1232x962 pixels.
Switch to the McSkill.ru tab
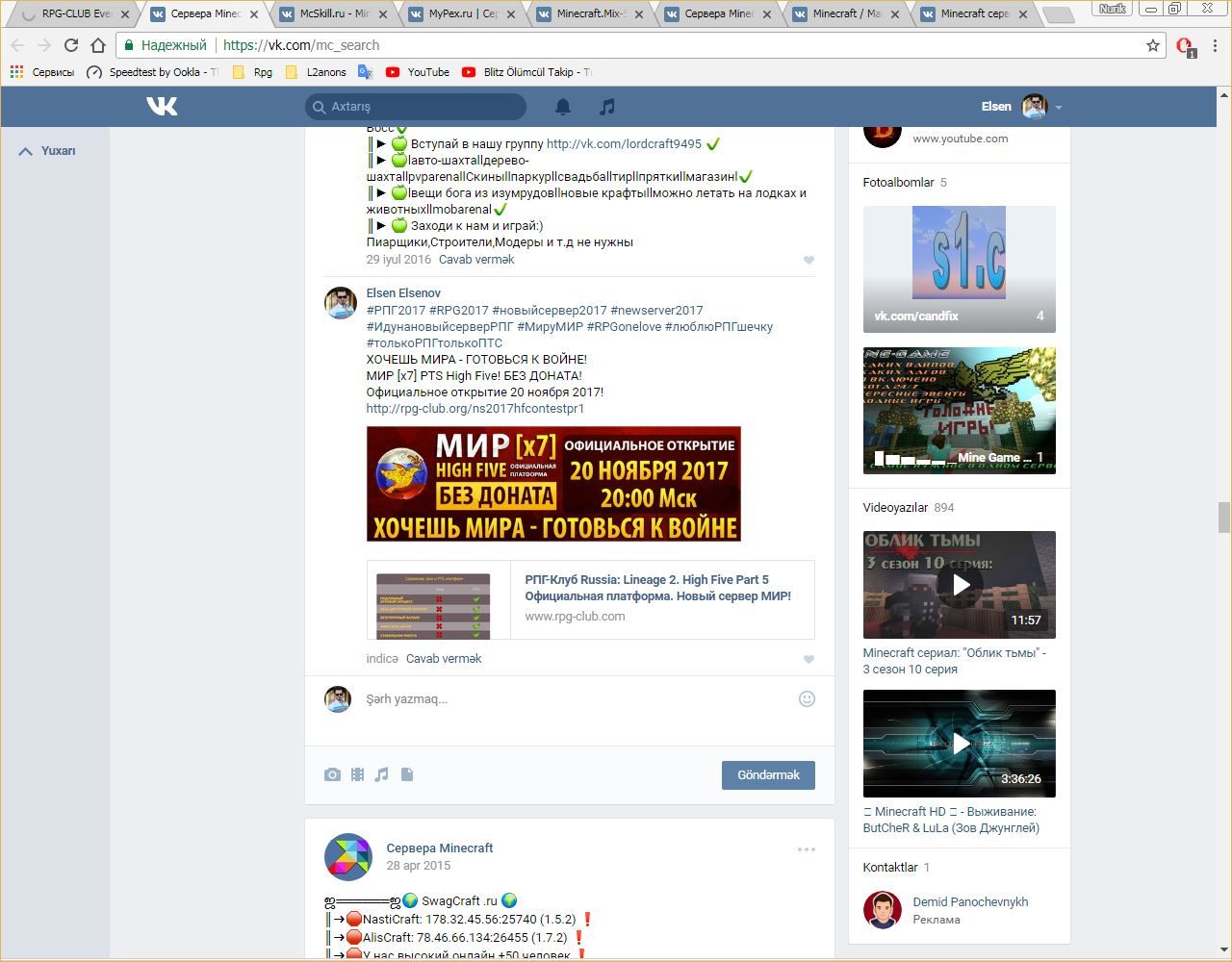point(333,13)
